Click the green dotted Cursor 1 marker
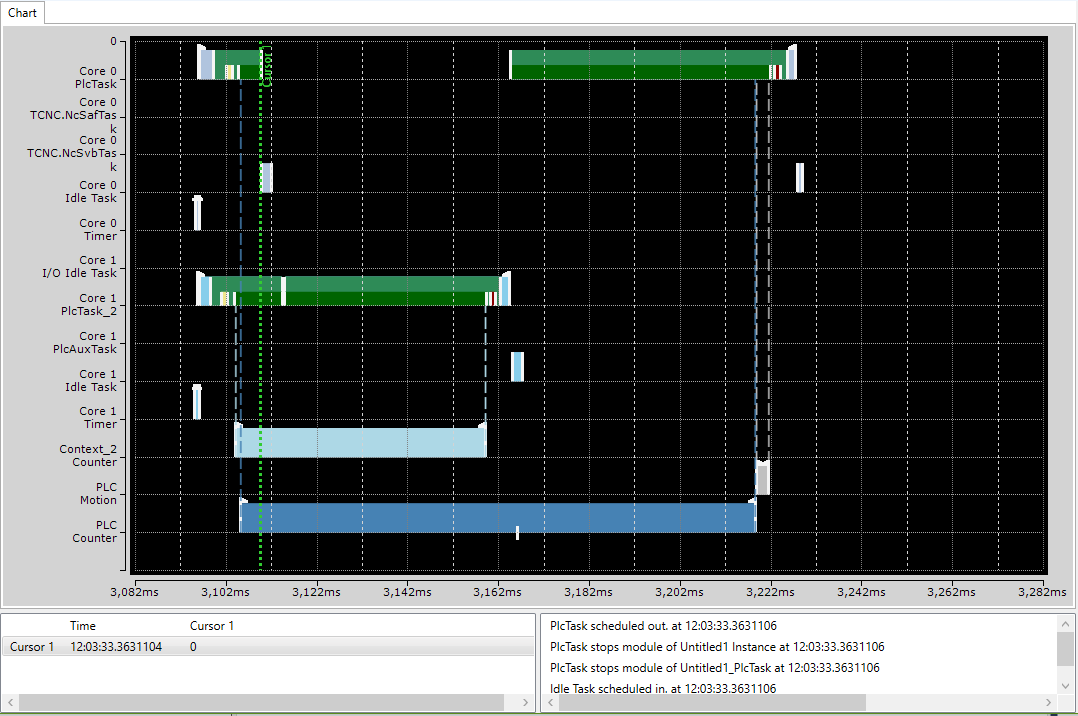Viewport: 1078px width, 716px height. (261, 306)
